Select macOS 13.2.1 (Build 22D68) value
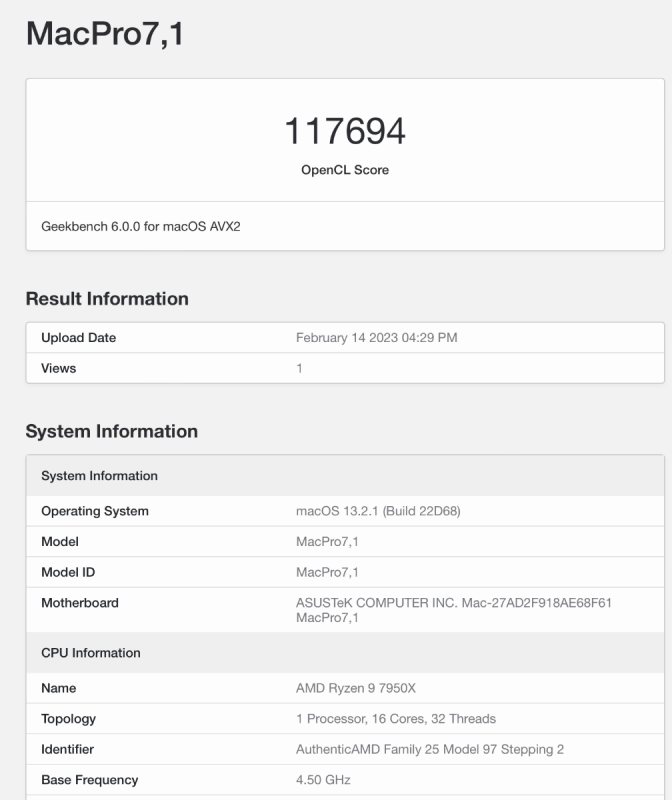 (x=378, y=511)
